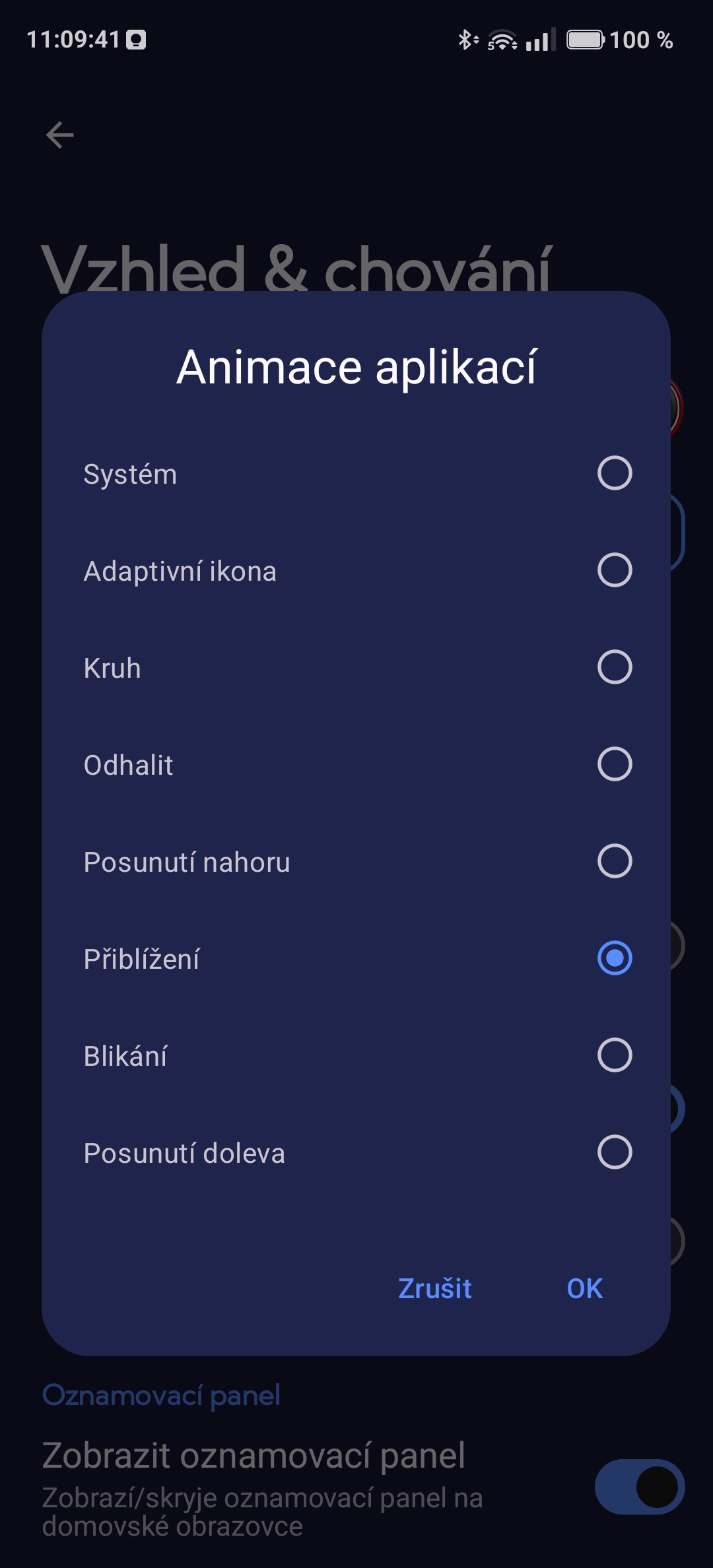This screenshot has height=1568, width=713.
Task: Select the Systém radio button
Action: tap(615, 473)
